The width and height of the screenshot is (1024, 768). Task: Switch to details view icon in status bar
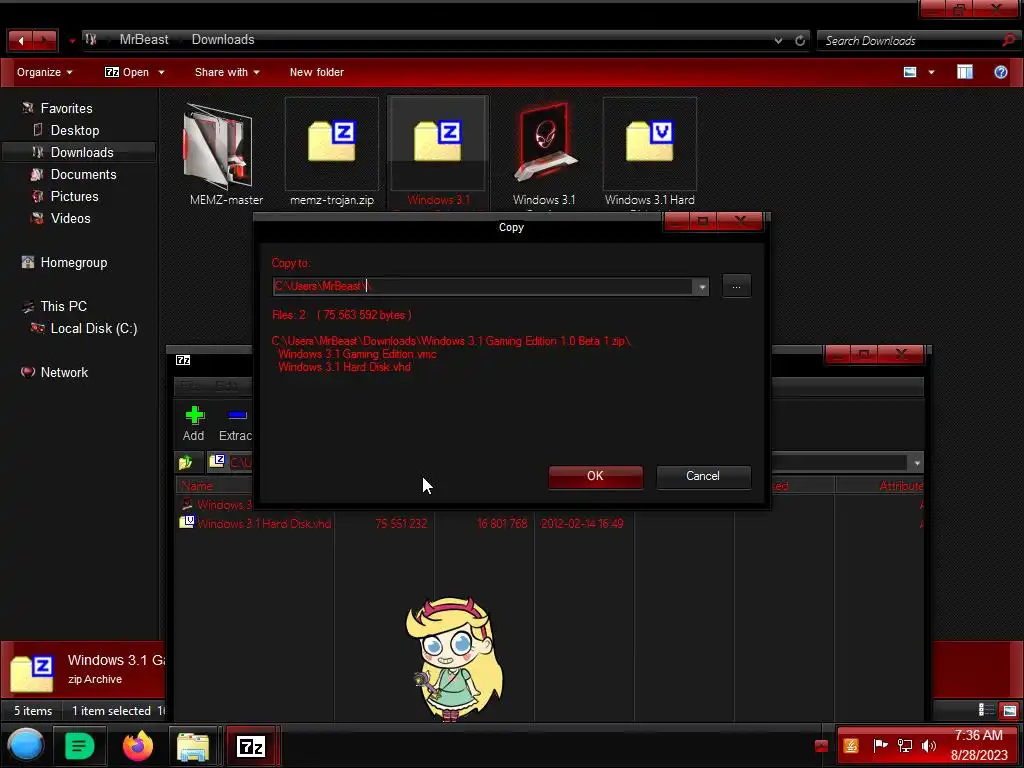pyautogui.click(x=985, y=710)
